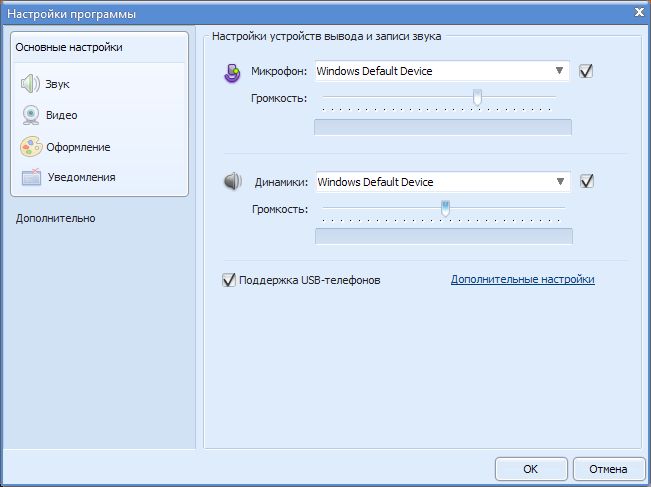Expand the Дополнительно section
Screen dimensions: 651x487
coord(56,218)
